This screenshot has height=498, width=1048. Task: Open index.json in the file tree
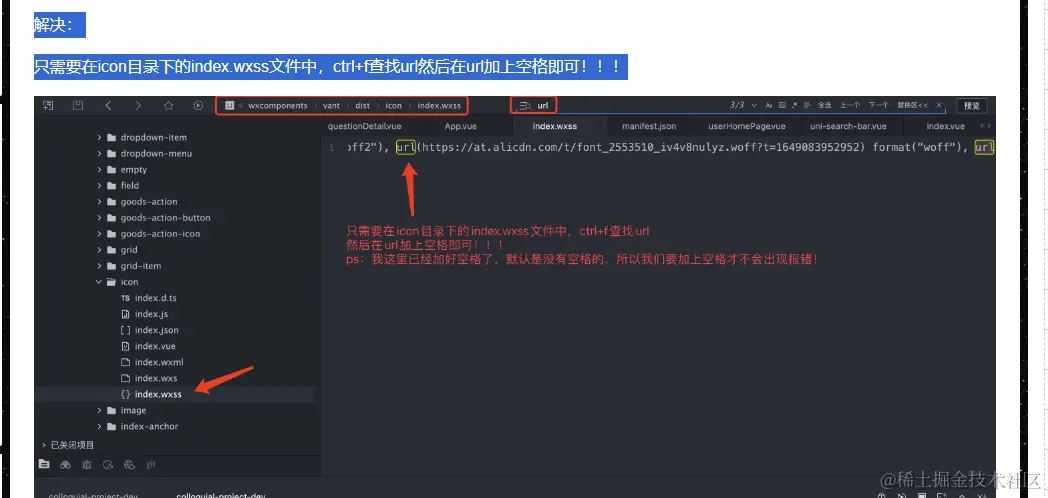click(156, 330)
